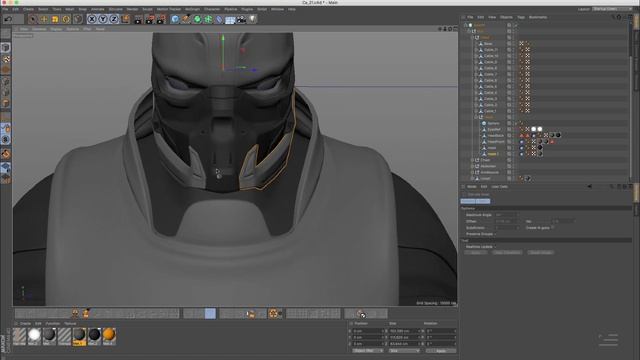Open the Size mode dropdown in Coordinates
The width and height of the screenshot is (640, 360).
click(x=404, y=351)
